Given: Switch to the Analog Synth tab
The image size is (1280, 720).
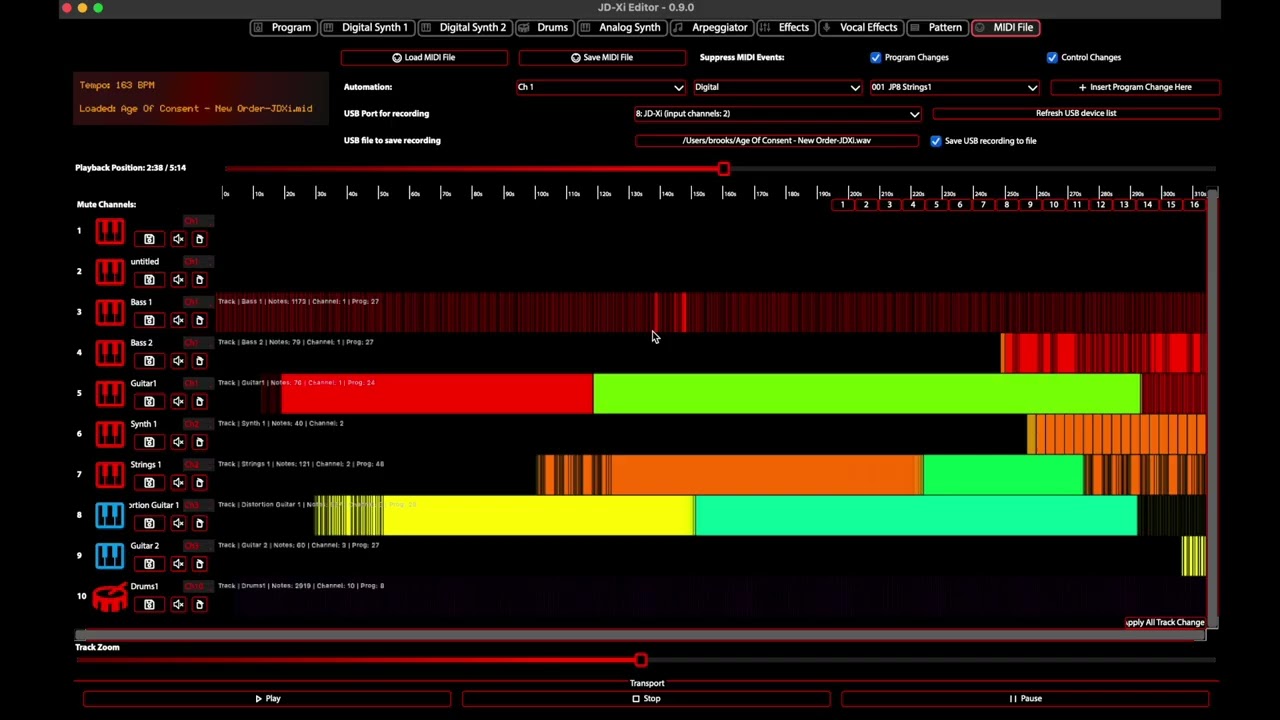Looking at the screenshot, I should click(x=622, y=27).
